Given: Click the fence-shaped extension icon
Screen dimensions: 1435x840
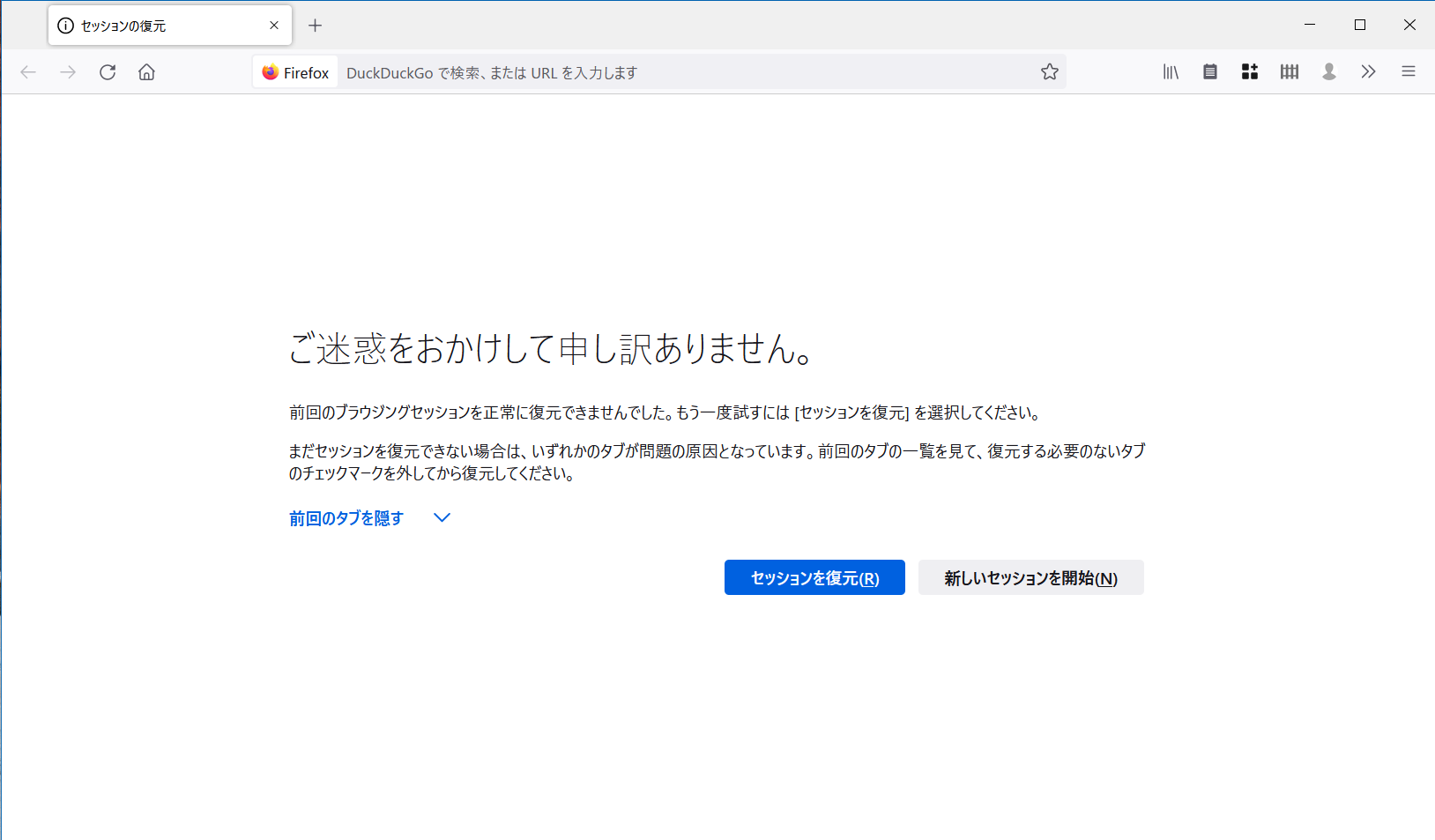Looking at the screenshot, I should (x=1289, y=71).
